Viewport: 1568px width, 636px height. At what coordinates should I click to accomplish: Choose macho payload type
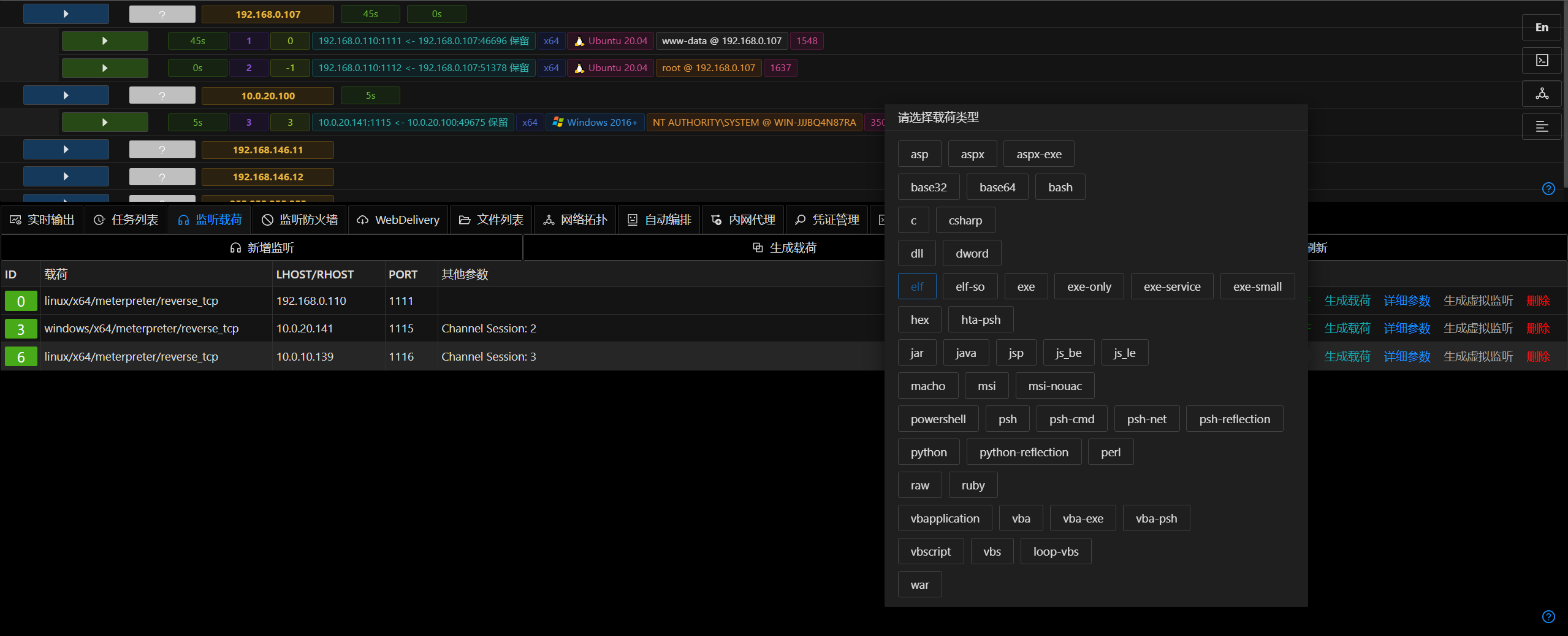[x=928, y=386]
